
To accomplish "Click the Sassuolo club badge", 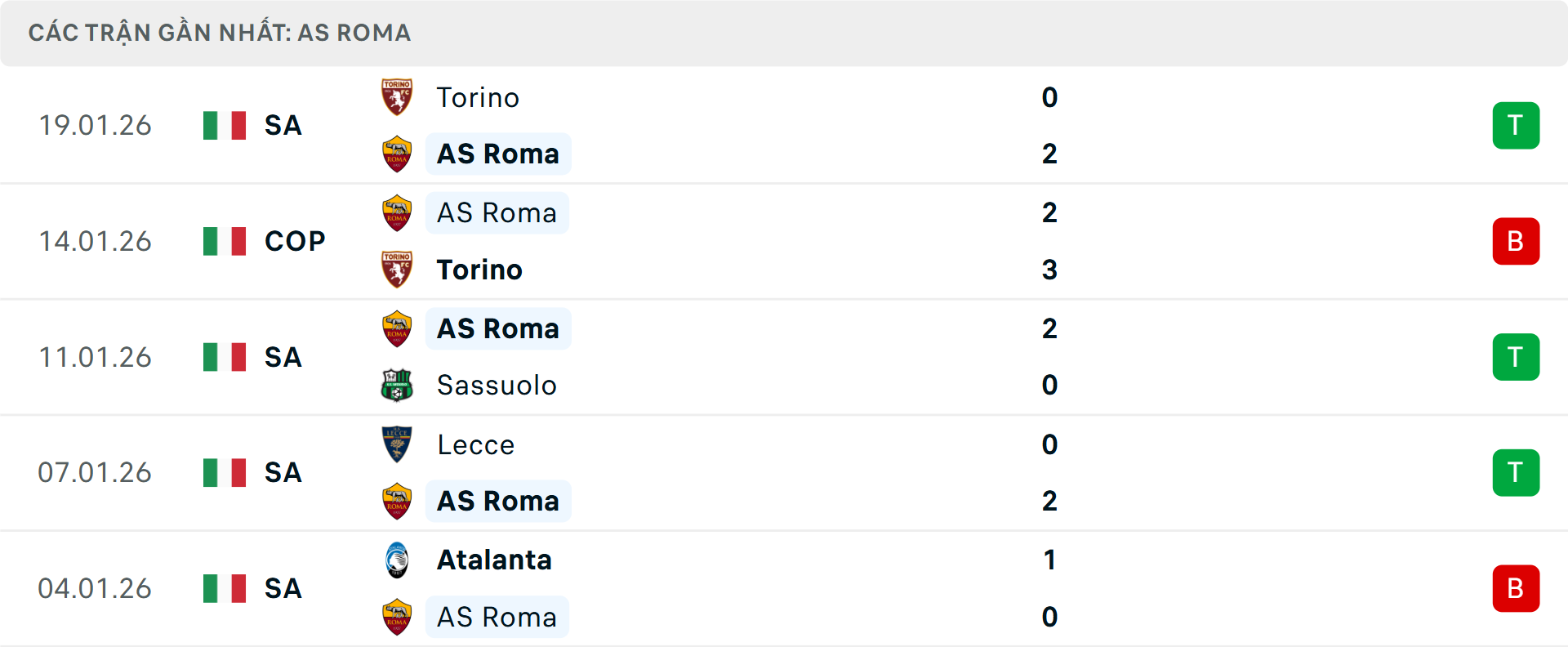I will 397,386.
